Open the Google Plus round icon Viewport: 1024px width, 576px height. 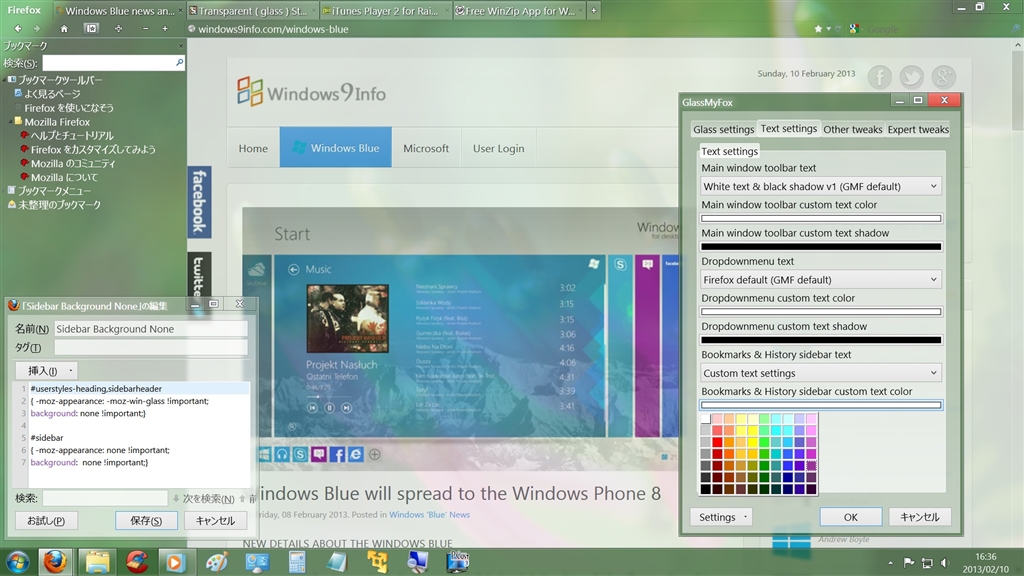pyautogui.click(x=944, y=77)
